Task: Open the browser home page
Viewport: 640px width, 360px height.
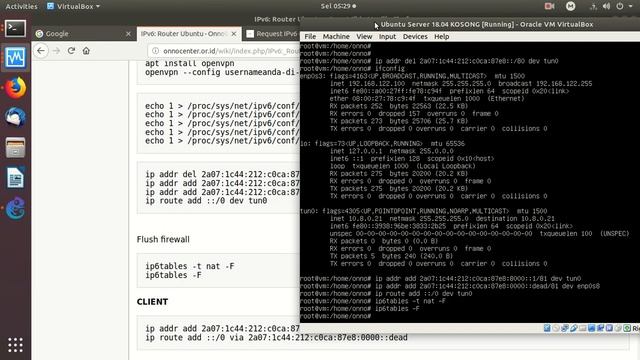Action: pyautogui.click(x=86, y=51)
